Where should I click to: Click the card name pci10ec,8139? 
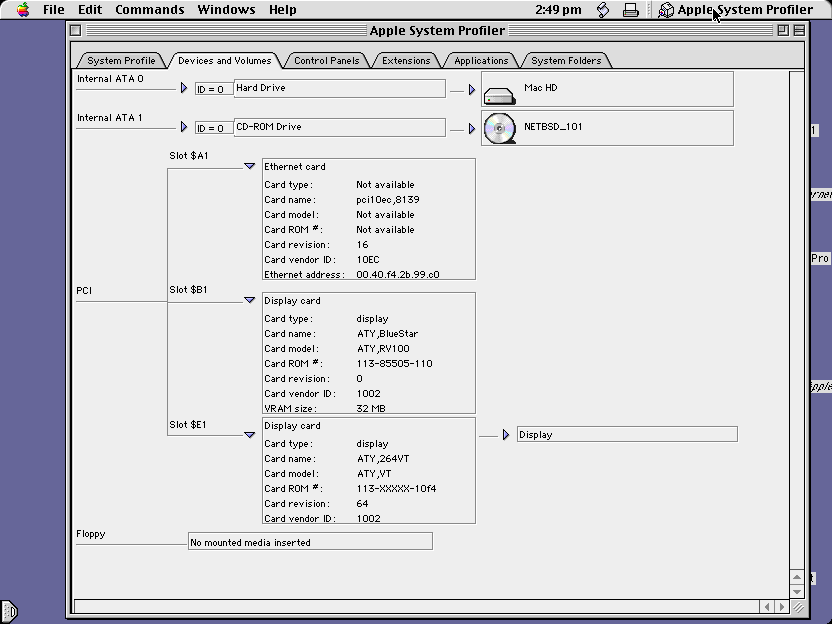pos(388,200)
